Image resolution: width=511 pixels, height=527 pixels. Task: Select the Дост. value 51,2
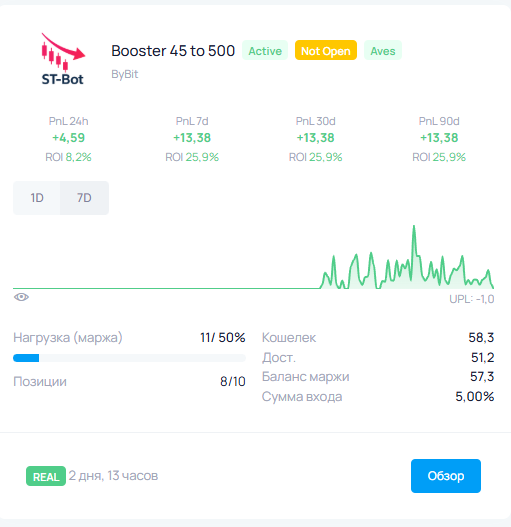click(x=482, y=358)
